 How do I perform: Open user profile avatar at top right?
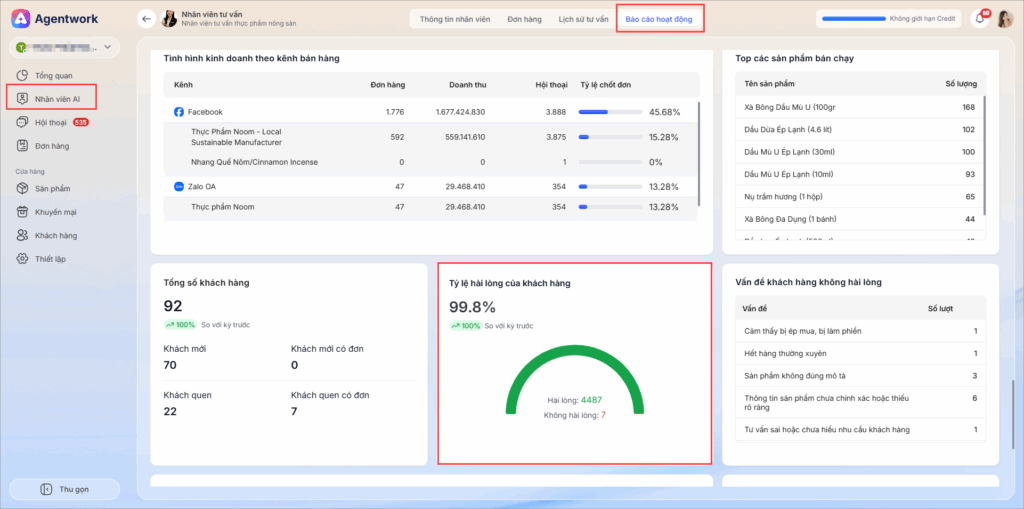[1004, 18]
